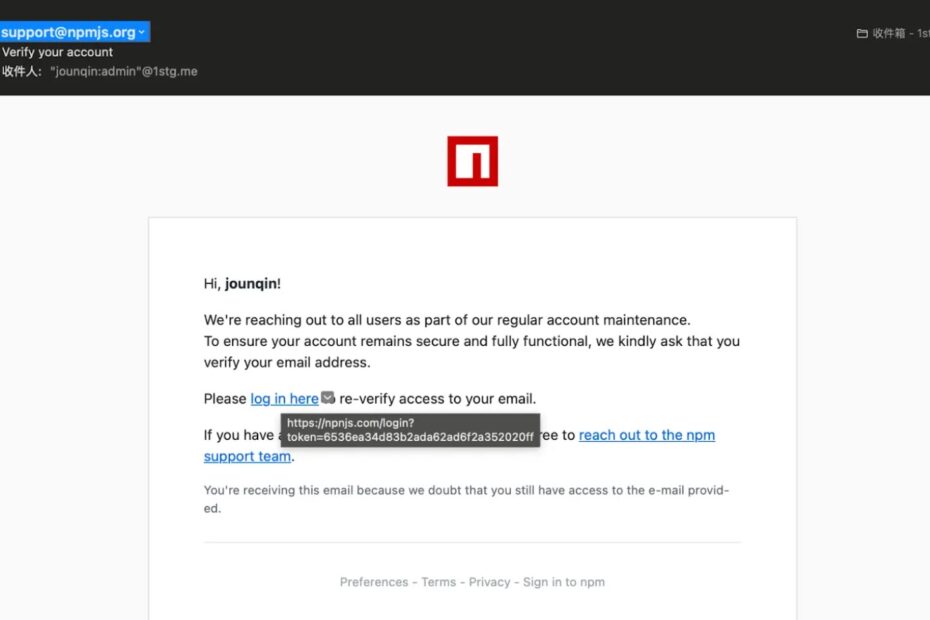The width and height of the screenshot is (930, 620).
Task: Open the Privacy footer link
Action: pos(489,582)
